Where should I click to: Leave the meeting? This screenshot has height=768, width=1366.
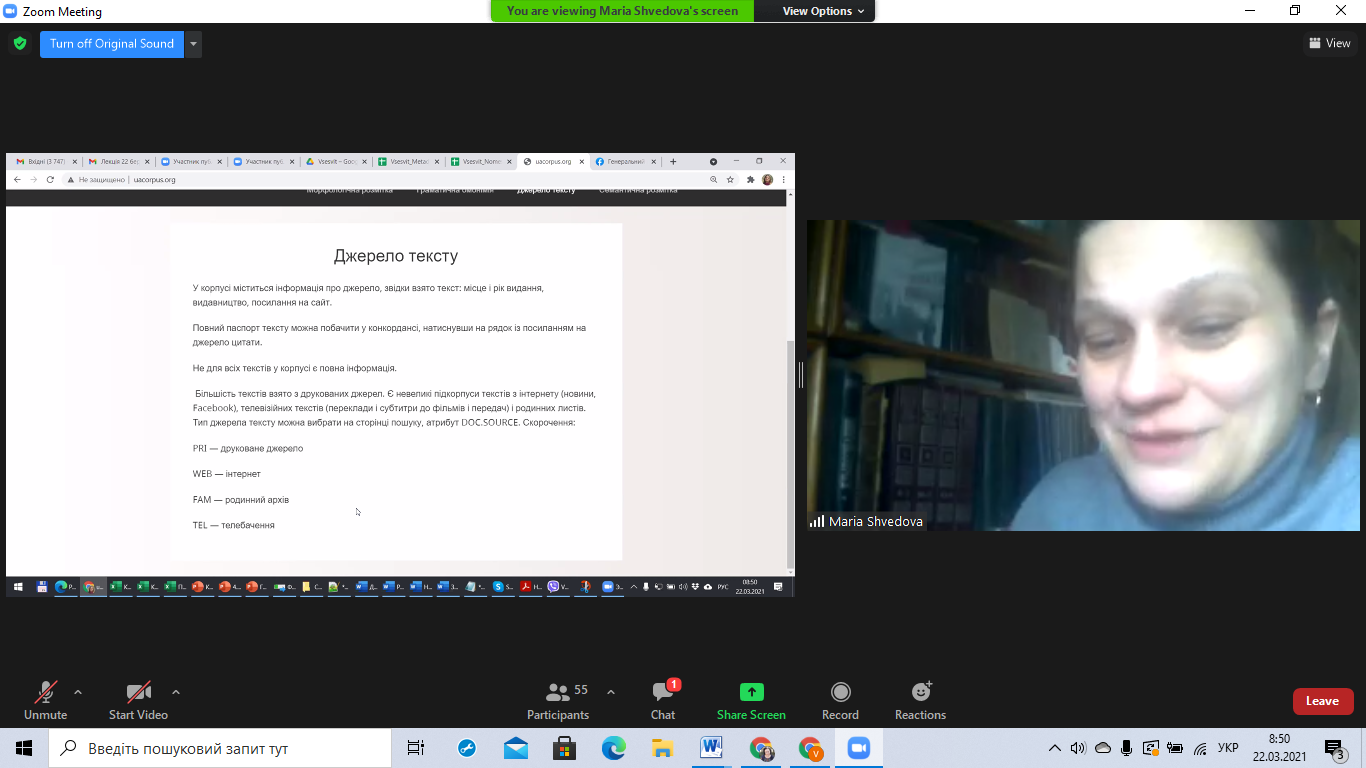1322,701
